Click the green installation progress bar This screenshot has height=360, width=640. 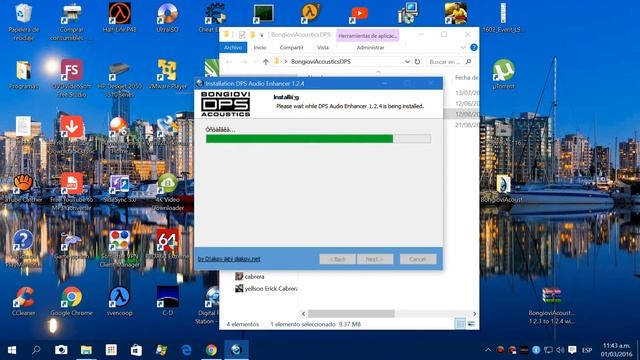[x=318, y=139]
